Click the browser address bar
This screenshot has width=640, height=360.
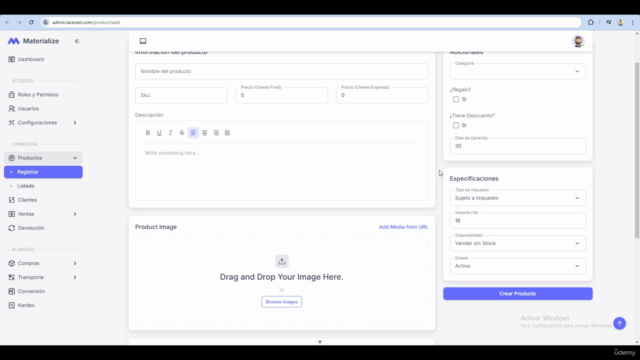coord(310,22)
